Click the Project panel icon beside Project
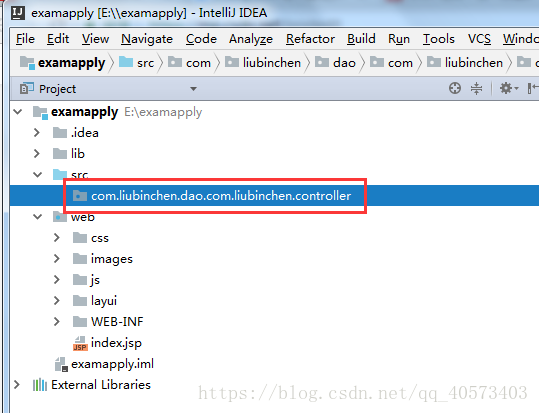 [x=26, y=89]
